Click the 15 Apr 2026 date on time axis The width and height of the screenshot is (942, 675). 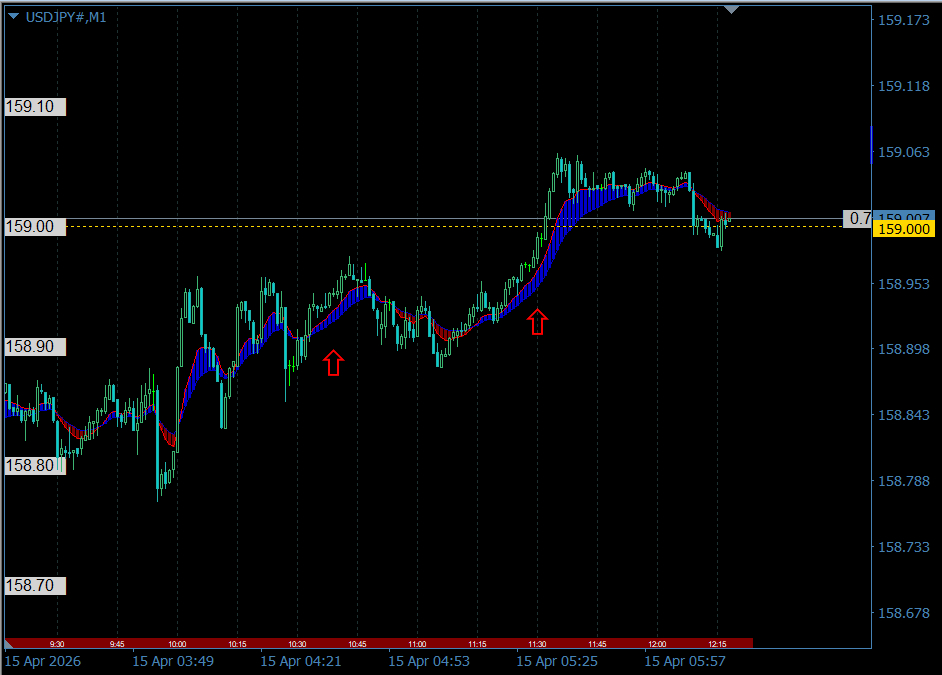tap(43, 661)
